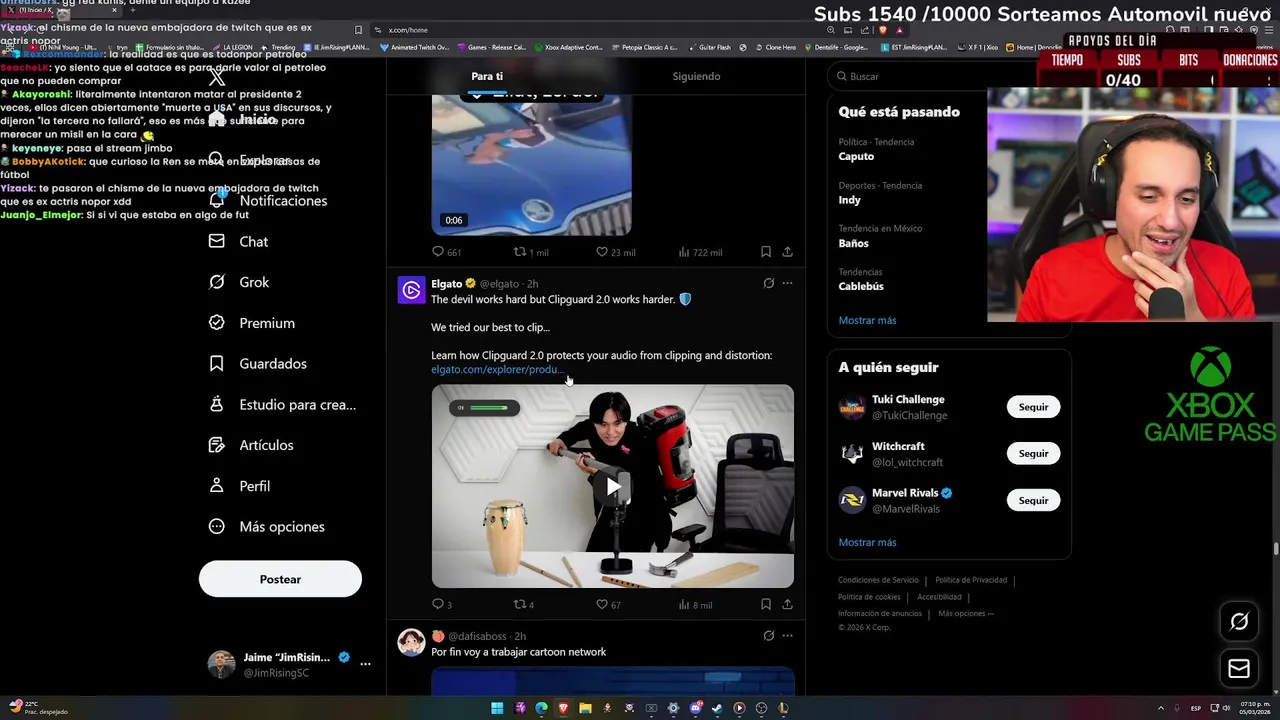1280x720 pixels.
Task: Open Notificaciones bell in sidebar
Action: coord(216,200)
